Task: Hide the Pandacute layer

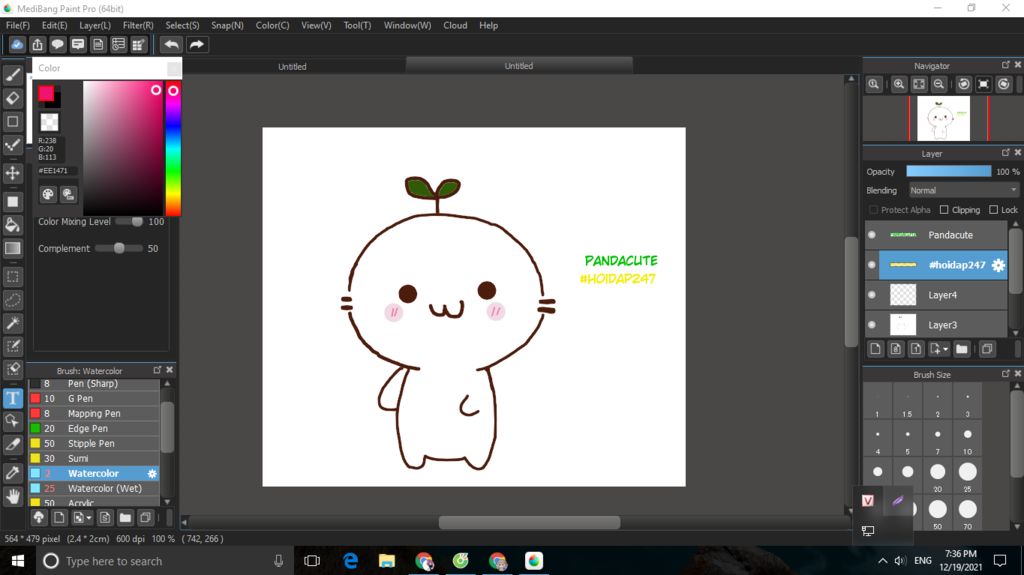Action: point(872,235)
